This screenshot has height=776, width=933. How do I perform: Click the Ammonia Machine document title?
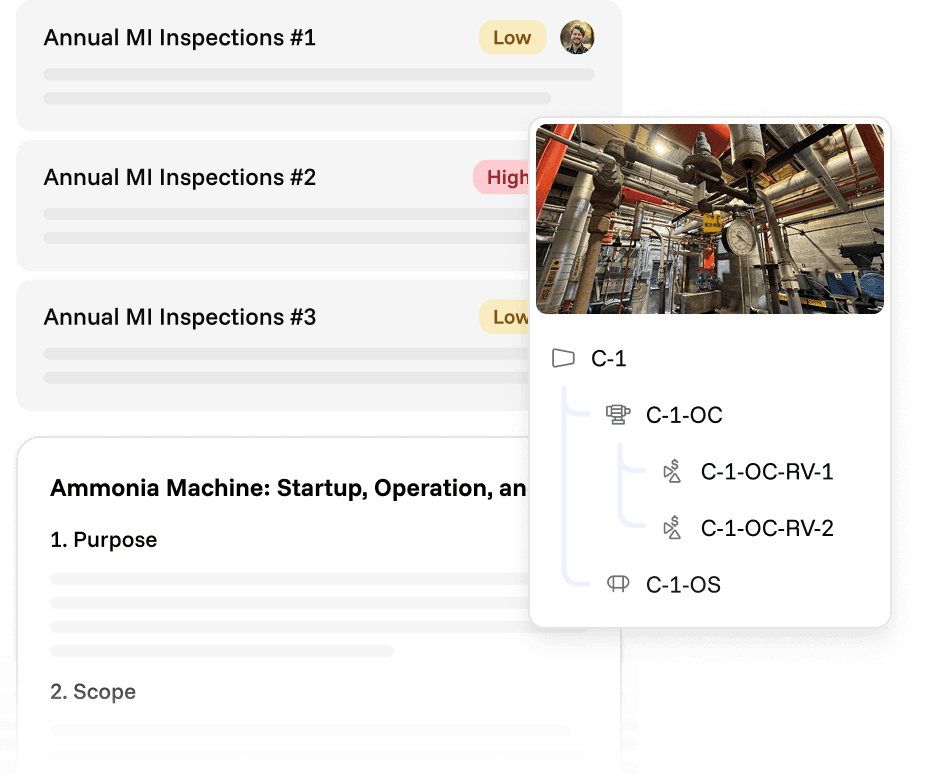tap(289, 488)
